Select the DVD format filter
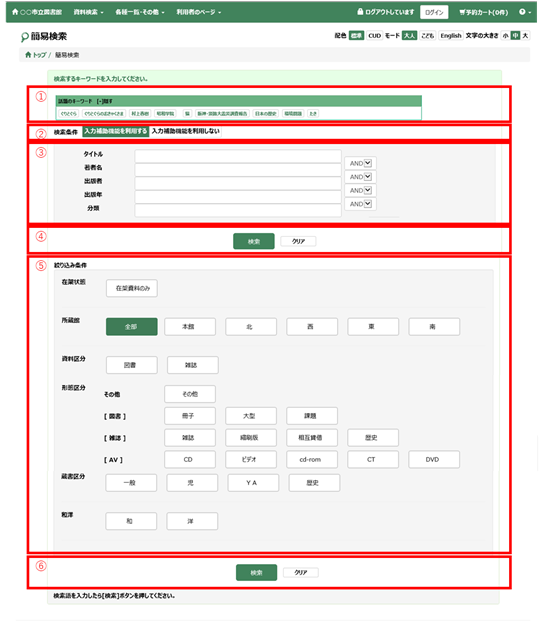The height and width of the screenshot is (631, 539). 434,460
